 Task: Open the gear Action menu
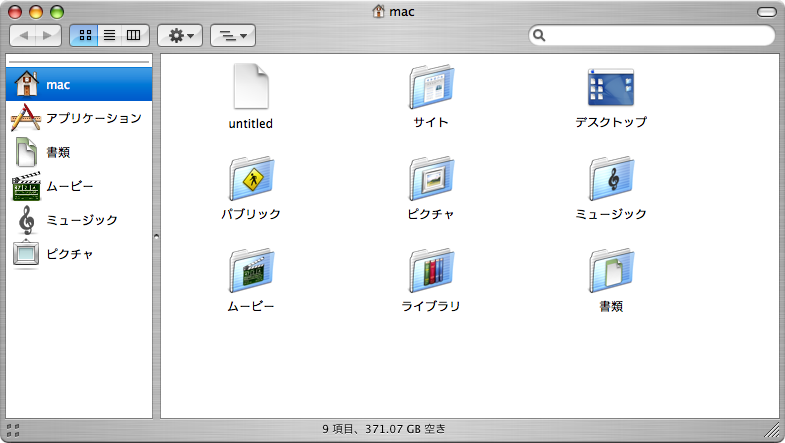(x=180, y=36)
